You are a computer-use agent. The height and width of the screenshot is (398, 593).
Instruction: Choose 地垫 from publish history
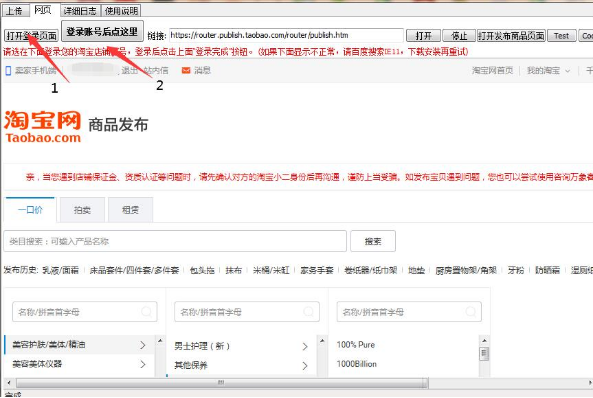coord(416,270)
